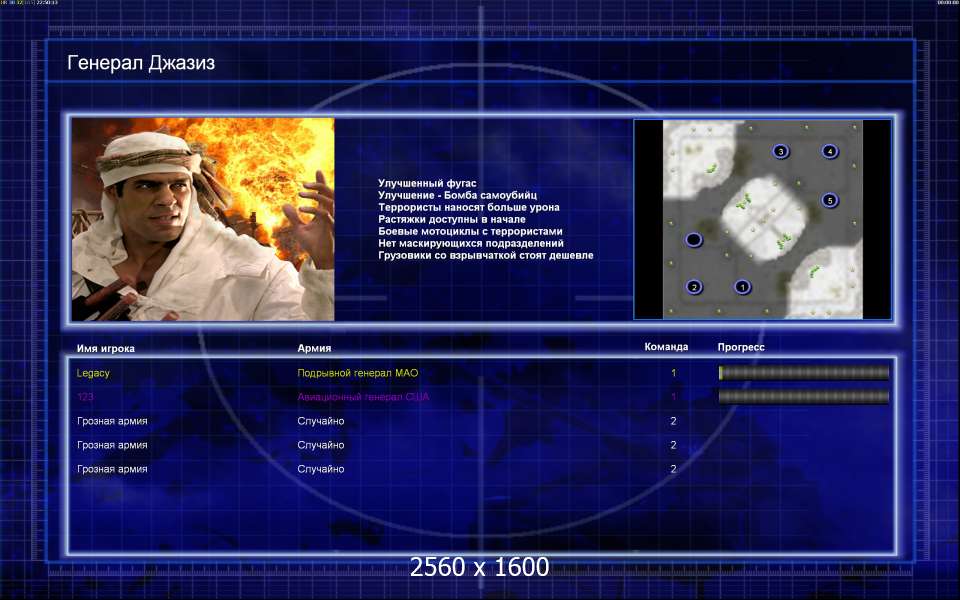Click the first 'Грозная армия' entry
The height and width of the screenshot is (600, 960).
pos(112,421)
